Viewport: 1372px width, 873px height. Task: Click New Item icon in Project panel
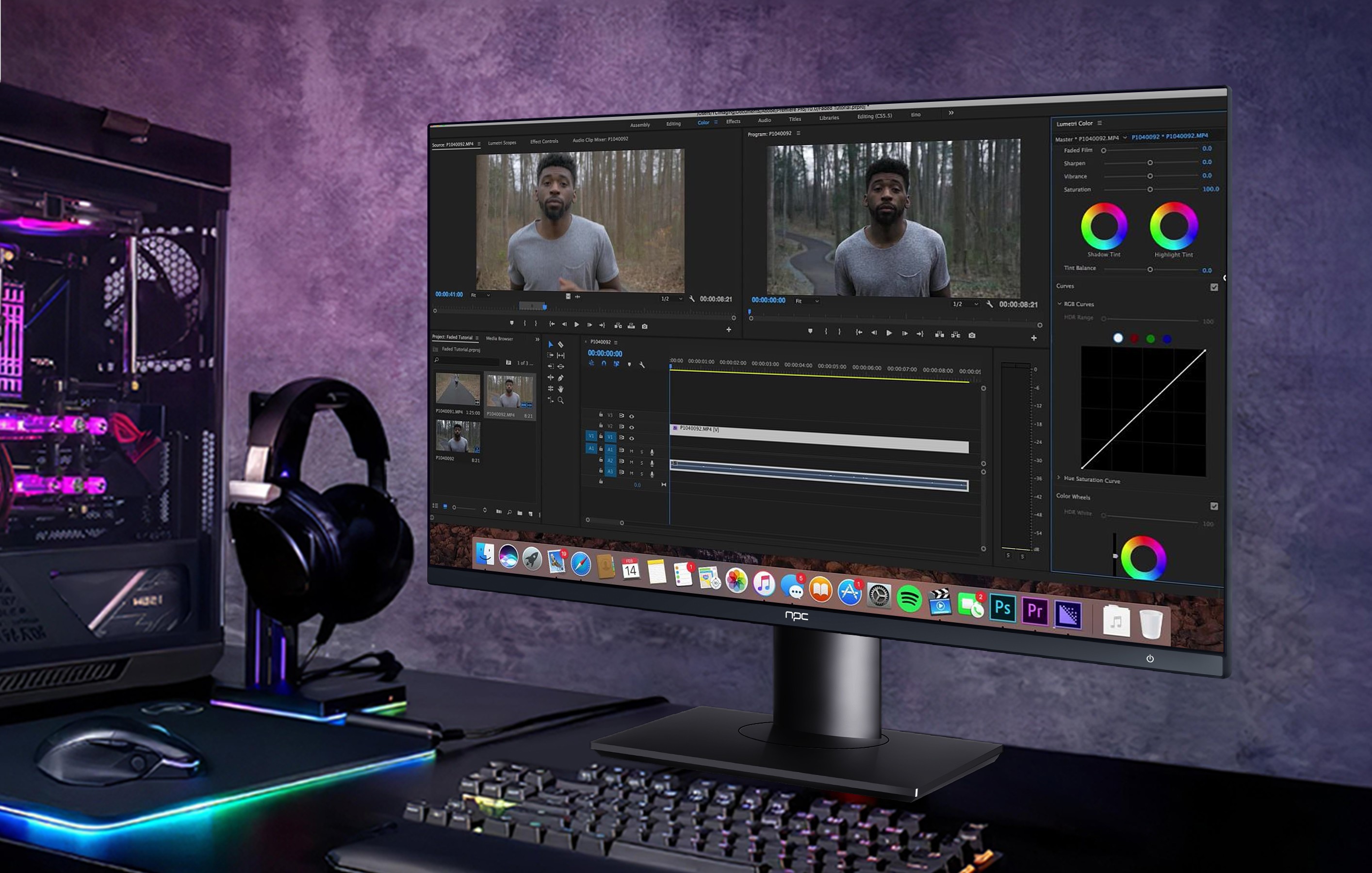(530, 514)
